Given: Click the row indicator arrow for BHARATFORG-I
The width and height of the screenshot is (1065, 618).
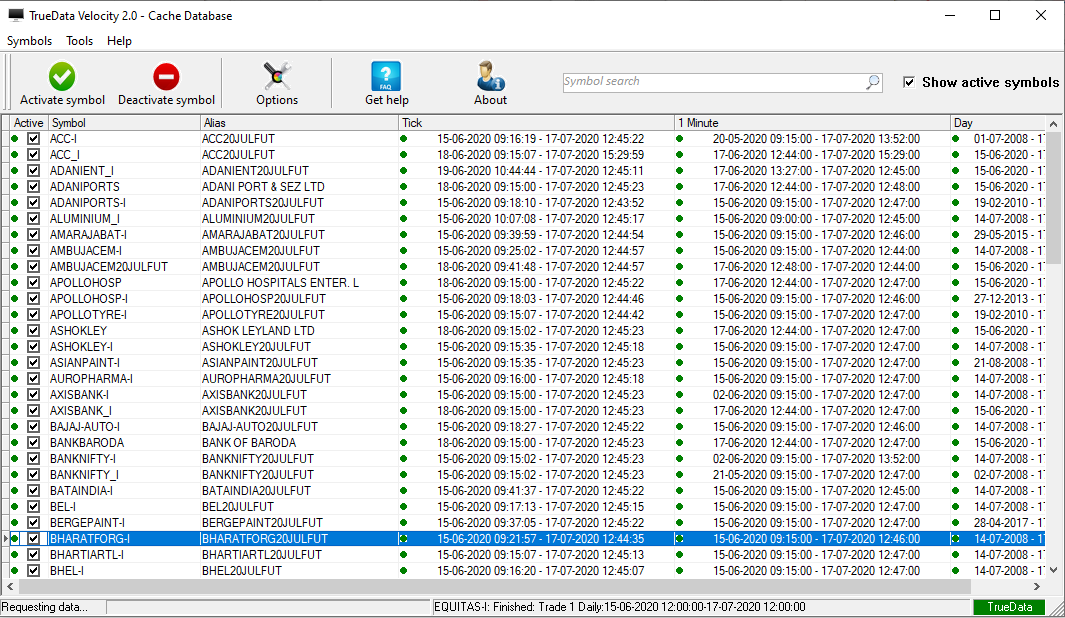Looking at the screenshot, I should [5, 539].
